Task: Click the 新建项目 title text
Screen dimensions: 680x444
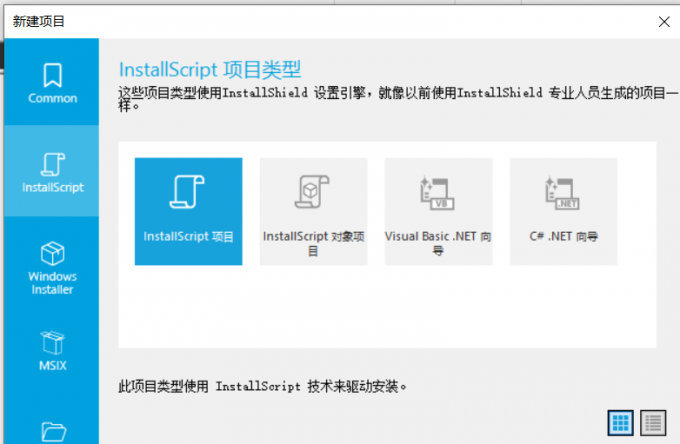Action: 38,21
